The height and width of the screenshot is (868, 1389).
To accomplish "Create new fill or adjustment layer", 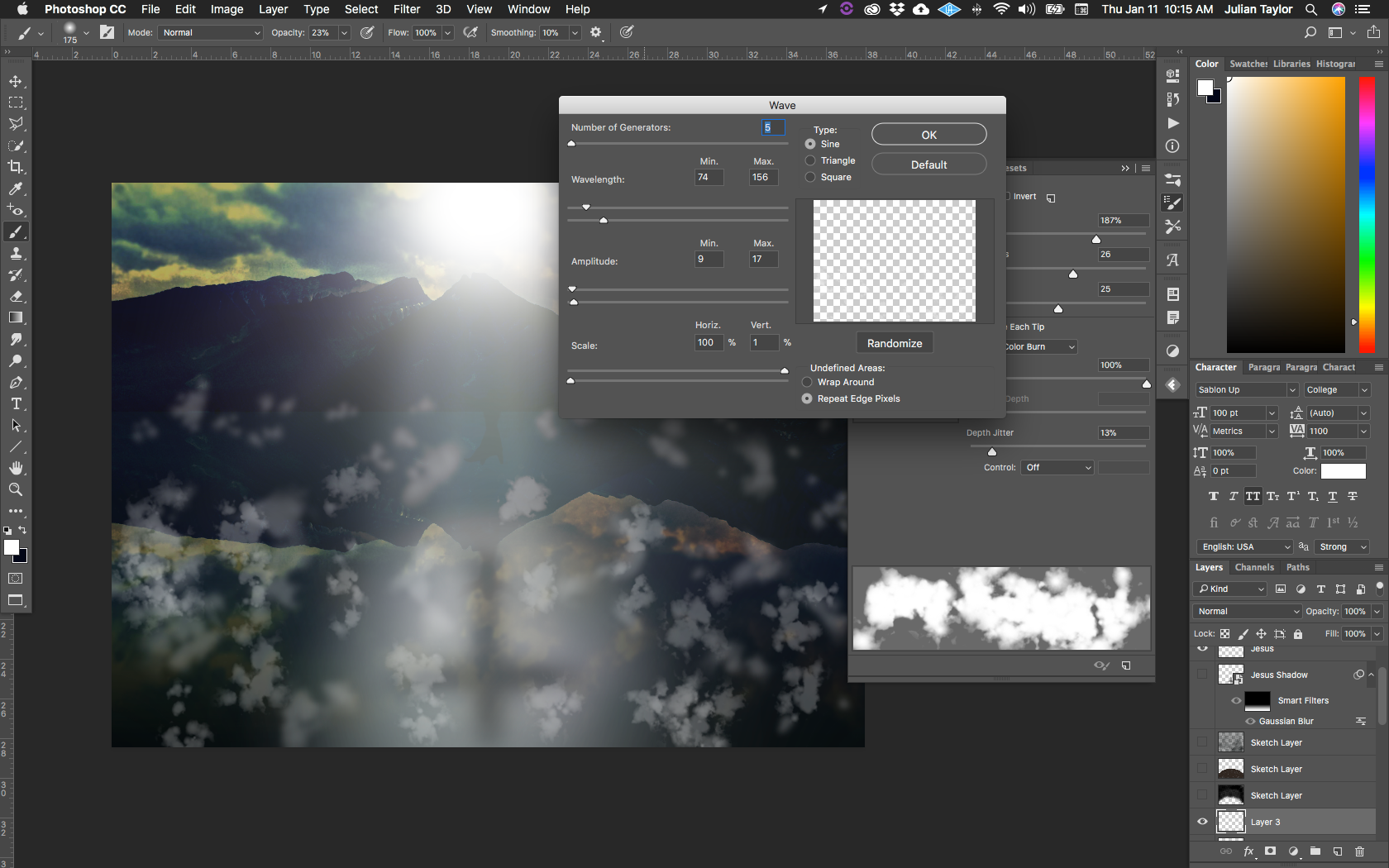I will pos(1293,851).
